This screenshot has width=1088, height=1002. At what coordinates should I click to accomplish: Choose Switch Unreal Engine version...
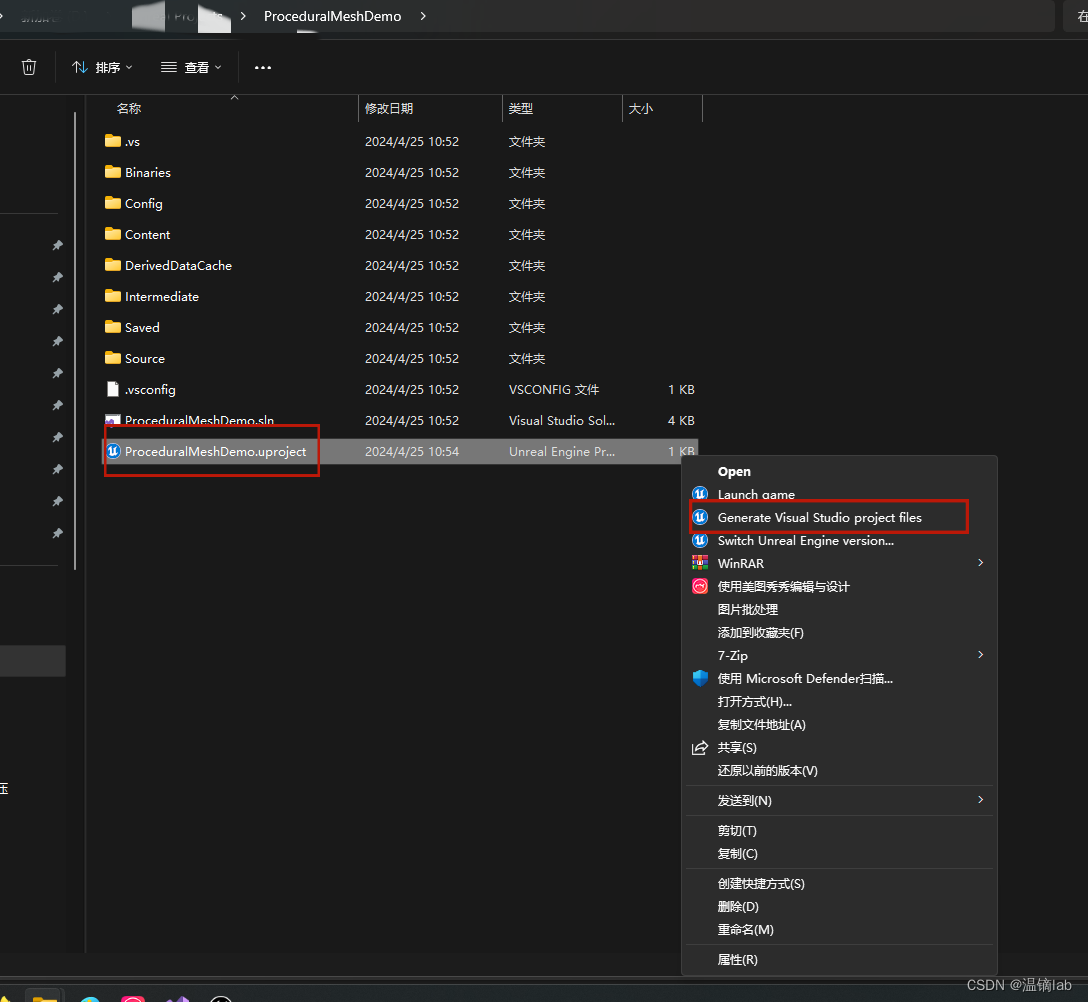806,541
